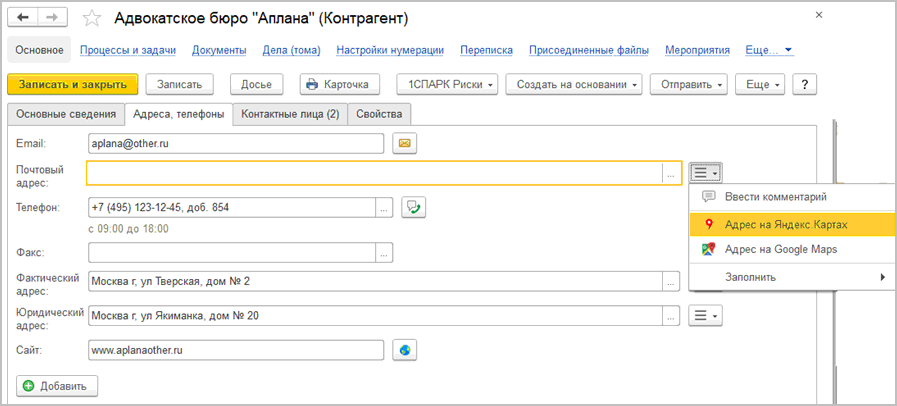This screenshot has width=897, height=406.
Task: Select Ввести комментарий menu entry
Action: [775, 197]
